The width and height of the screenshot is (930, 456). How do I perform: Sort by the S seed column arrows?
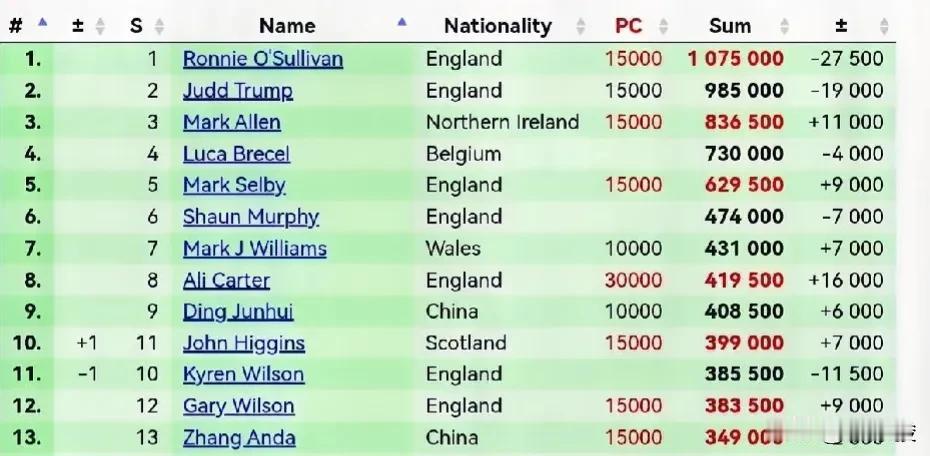(158, 26)
